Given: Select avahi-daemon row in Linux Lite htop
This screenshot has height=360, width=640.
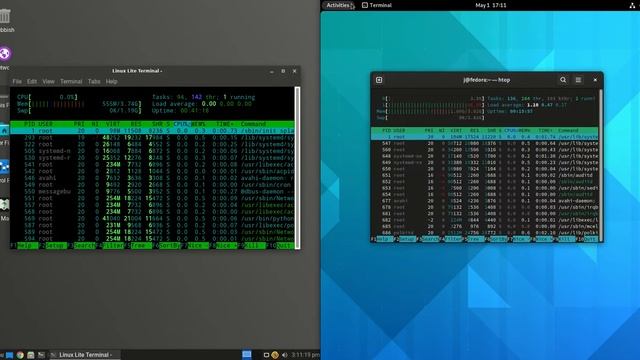Looking at the screenshot, I should coord(152,178).
